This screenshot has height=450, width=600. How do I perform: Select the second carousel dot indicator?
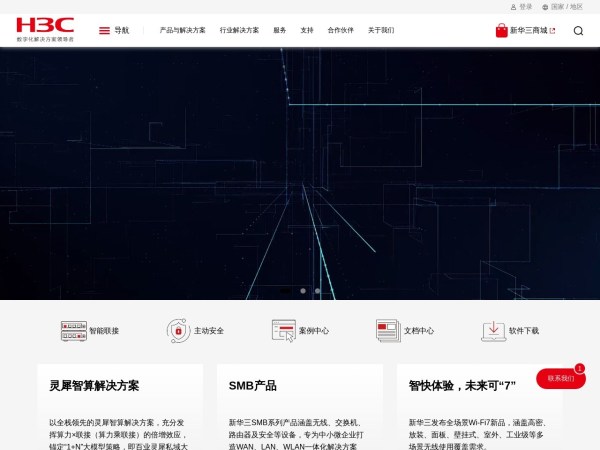tap(318, 291)
